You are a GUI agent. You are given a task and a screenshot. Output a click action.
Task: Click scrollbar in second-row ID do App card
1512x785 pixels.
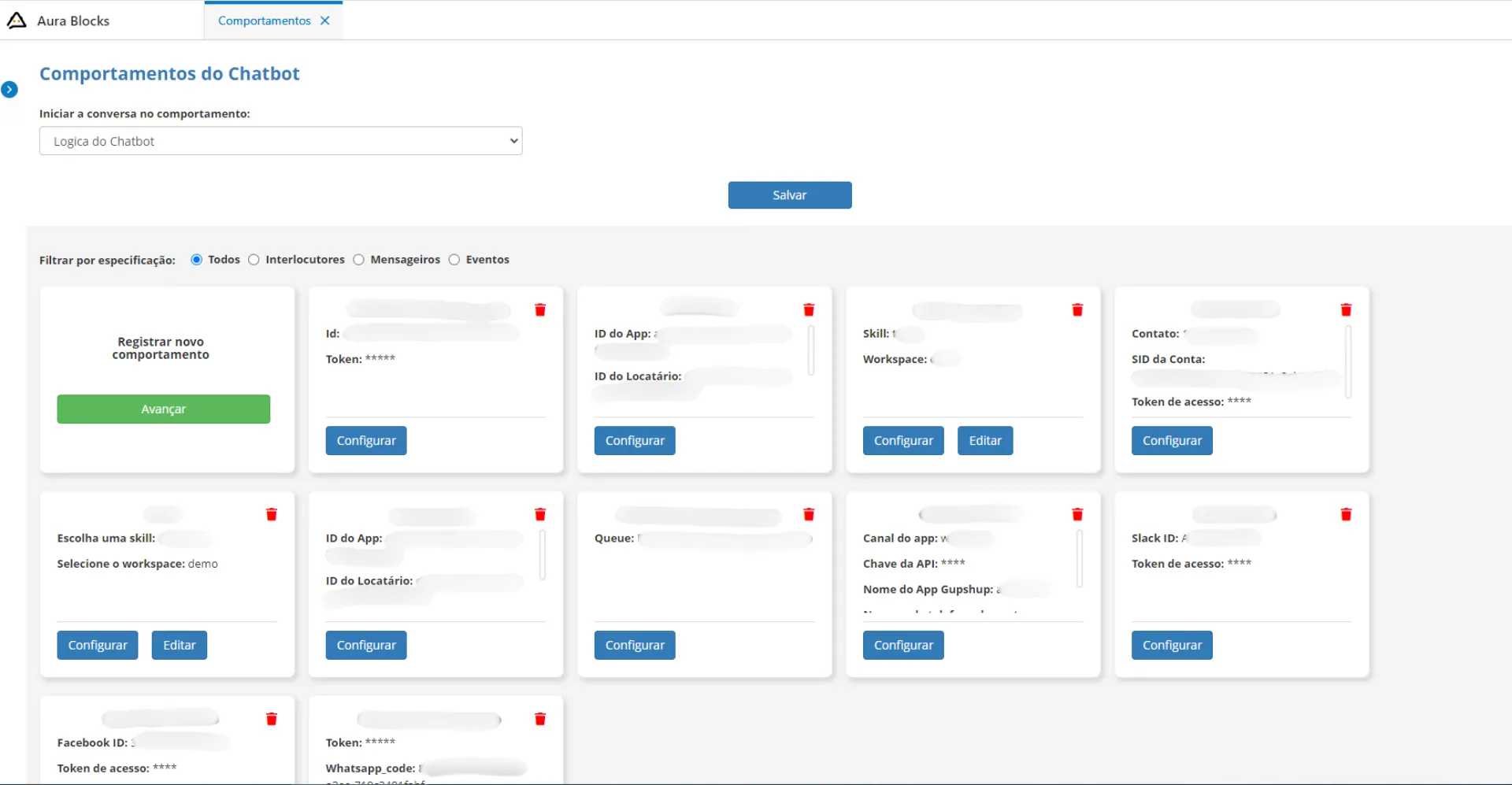[x=543, y=555]
